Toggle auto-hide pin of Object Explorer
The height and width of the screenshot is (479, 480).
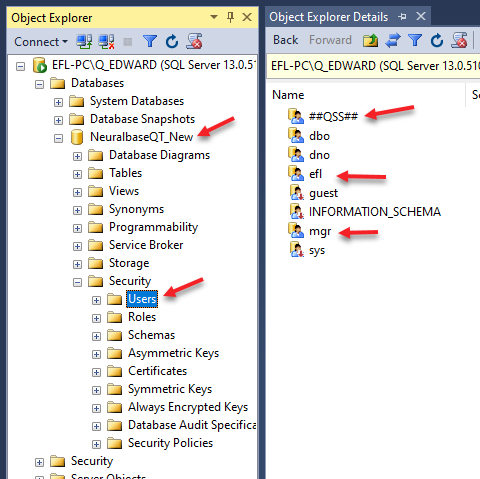point(230,17)
